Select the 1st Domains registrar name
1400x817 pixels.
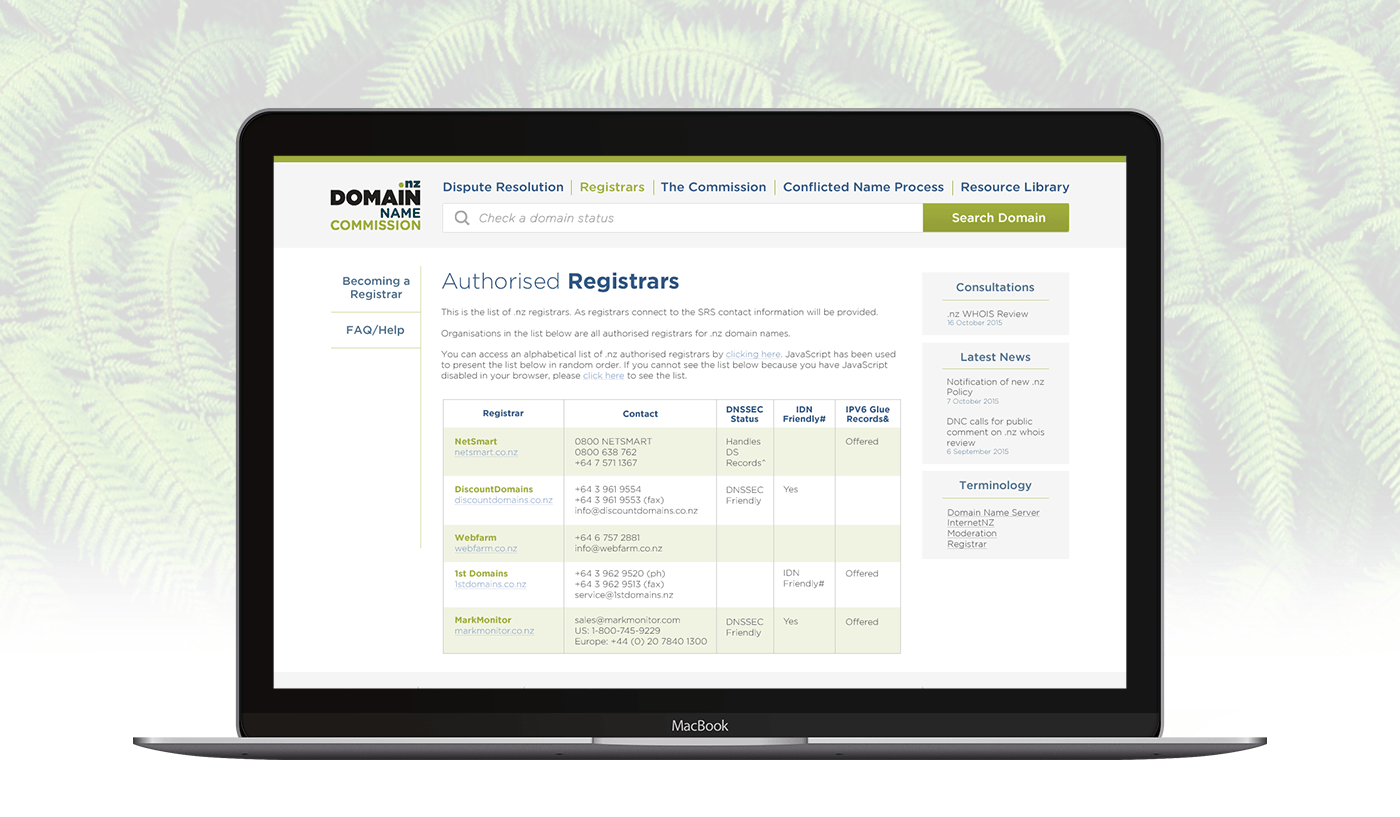481,573
